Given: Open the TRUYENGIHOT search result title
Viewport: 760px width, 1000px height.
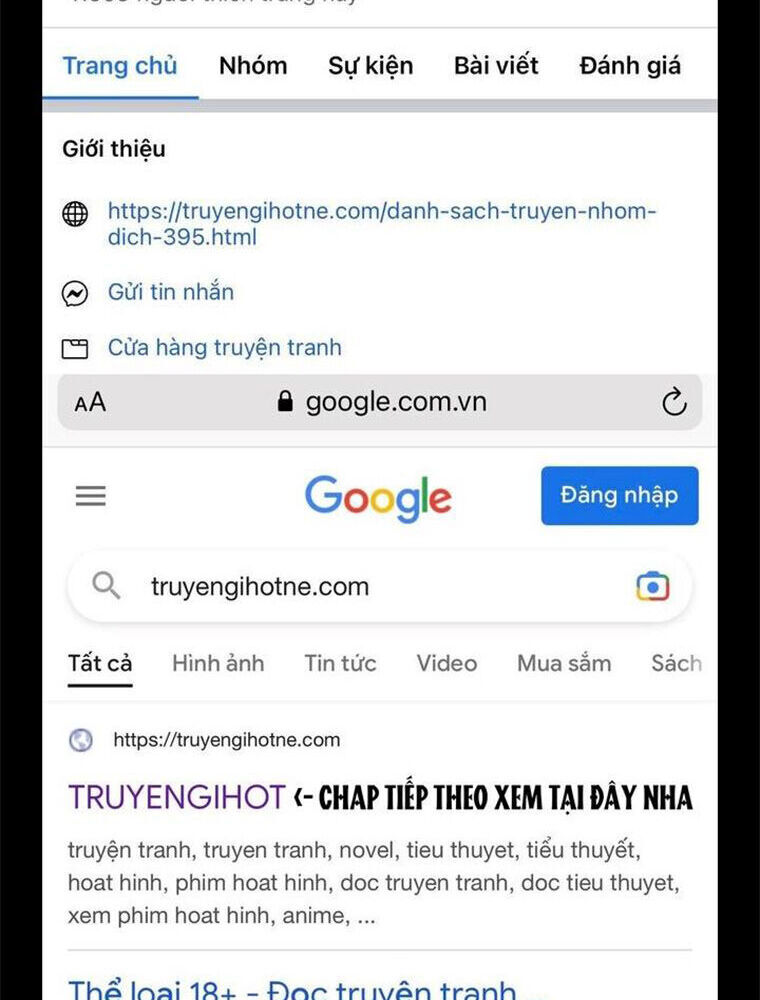Looking at the screenshot, I should (x=177, y=797).
